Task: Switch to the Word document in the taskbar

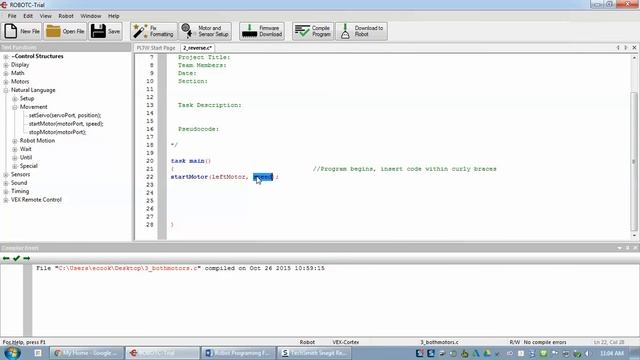Action: (x=238, y=353)
